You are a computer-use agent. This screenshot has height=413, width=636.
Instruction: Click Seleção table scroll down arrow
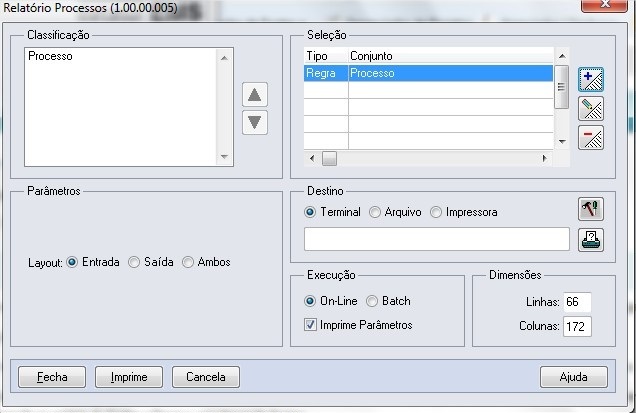click(x=562, y=142)
